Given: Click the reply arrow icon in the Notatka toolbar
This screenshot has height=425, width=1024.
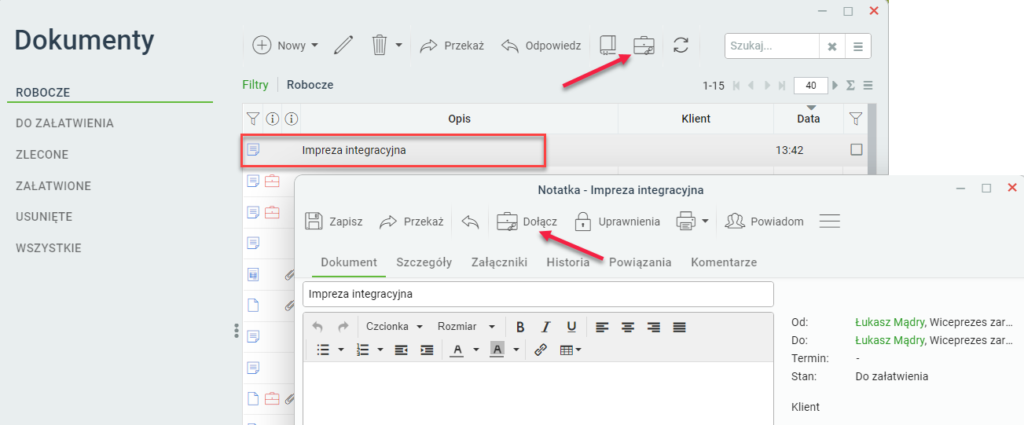Looking at the screenshot, I should click(x=470, y=221).
